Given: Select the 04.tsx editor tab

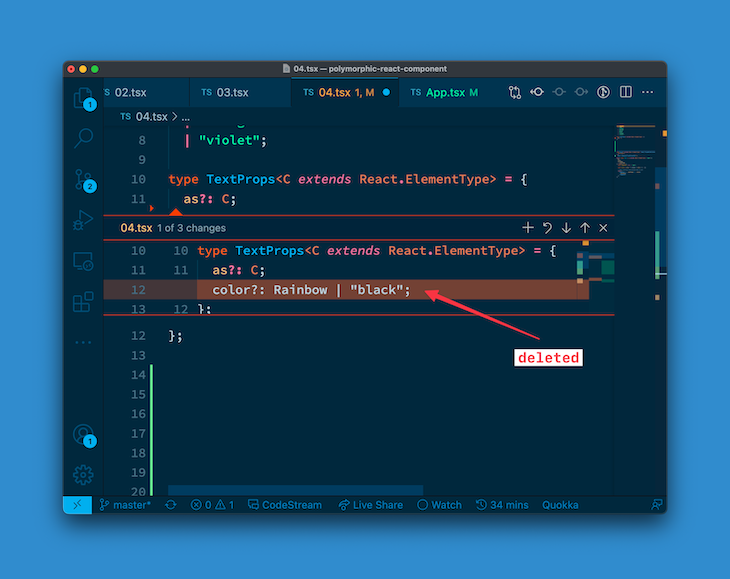Looking at the screenshot, I should tap(345, 92).
